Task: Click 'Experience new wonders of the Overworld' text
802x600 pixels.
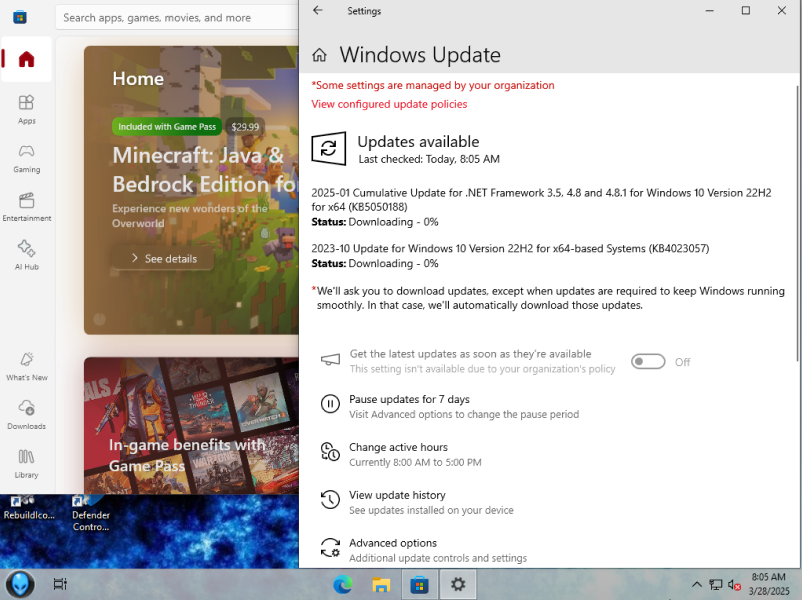Action: [x=190, y=216]
